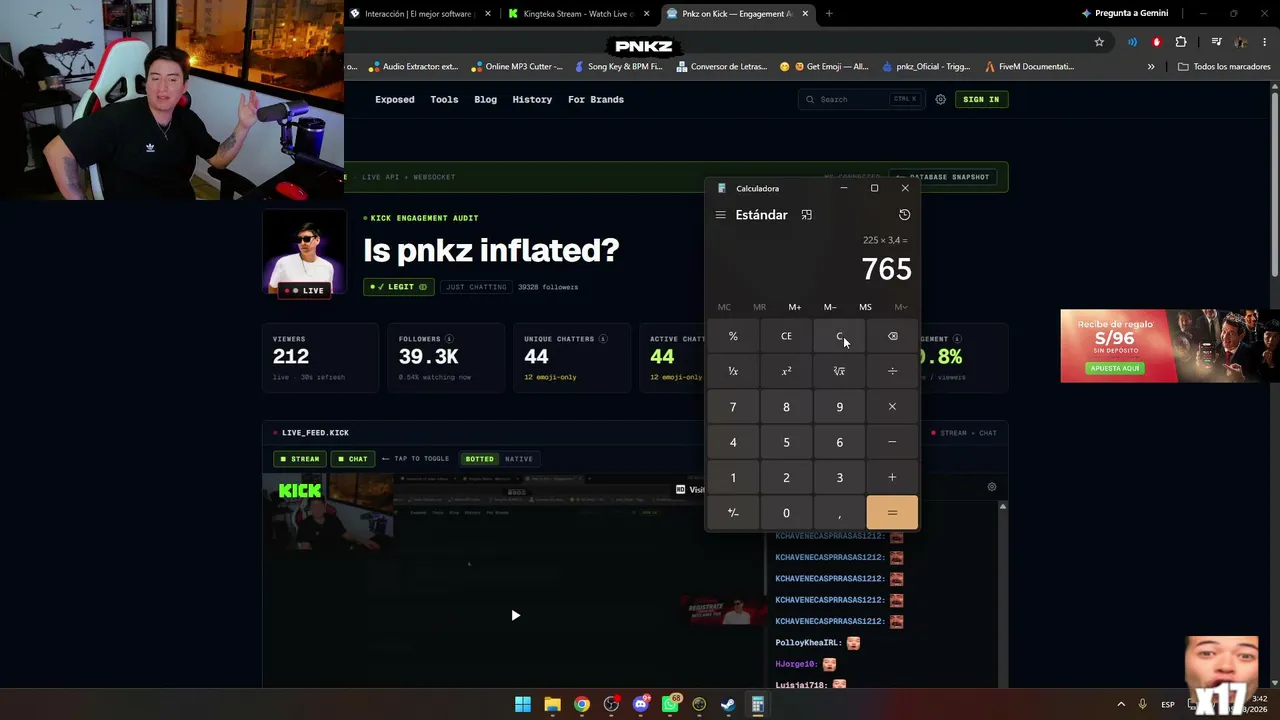The image size is (1280, 720).
Task: Click the minus key in Calculator
Action: point(892,442)
